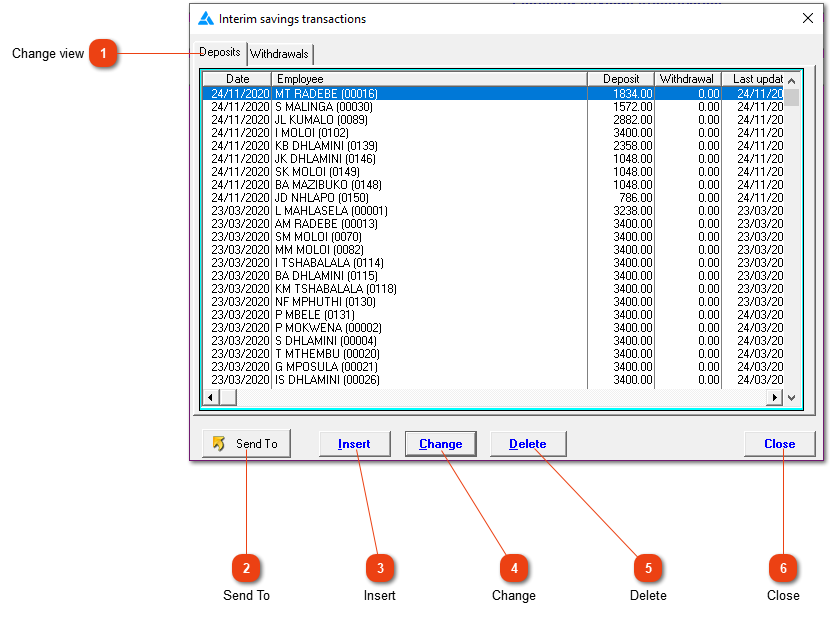This screenshot has width=832, height=619.
Task: Select row P MOKWENA (00002)
Action: click(493, 328)
